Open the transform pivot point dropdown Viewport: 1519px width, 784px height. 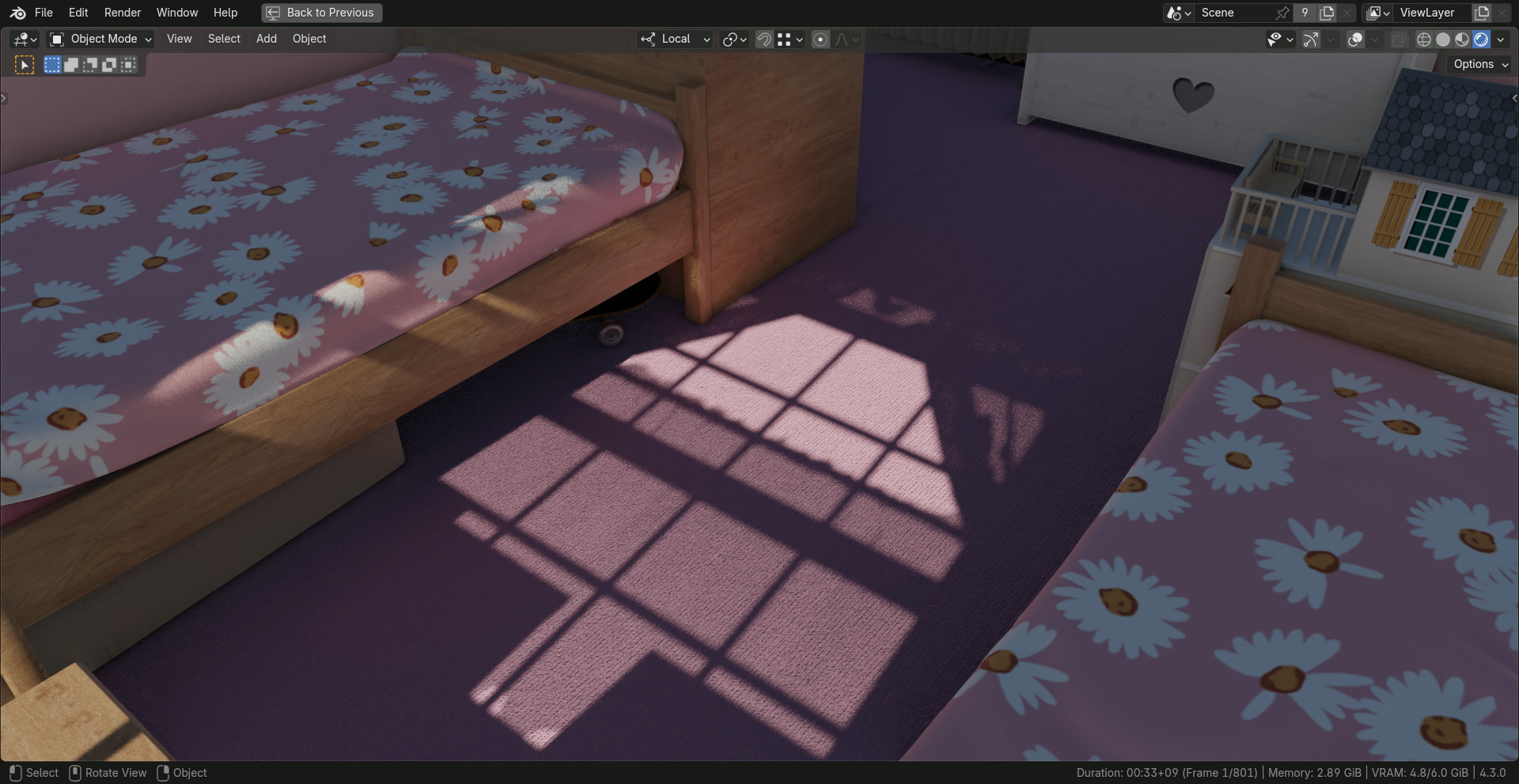coord(735,39)
